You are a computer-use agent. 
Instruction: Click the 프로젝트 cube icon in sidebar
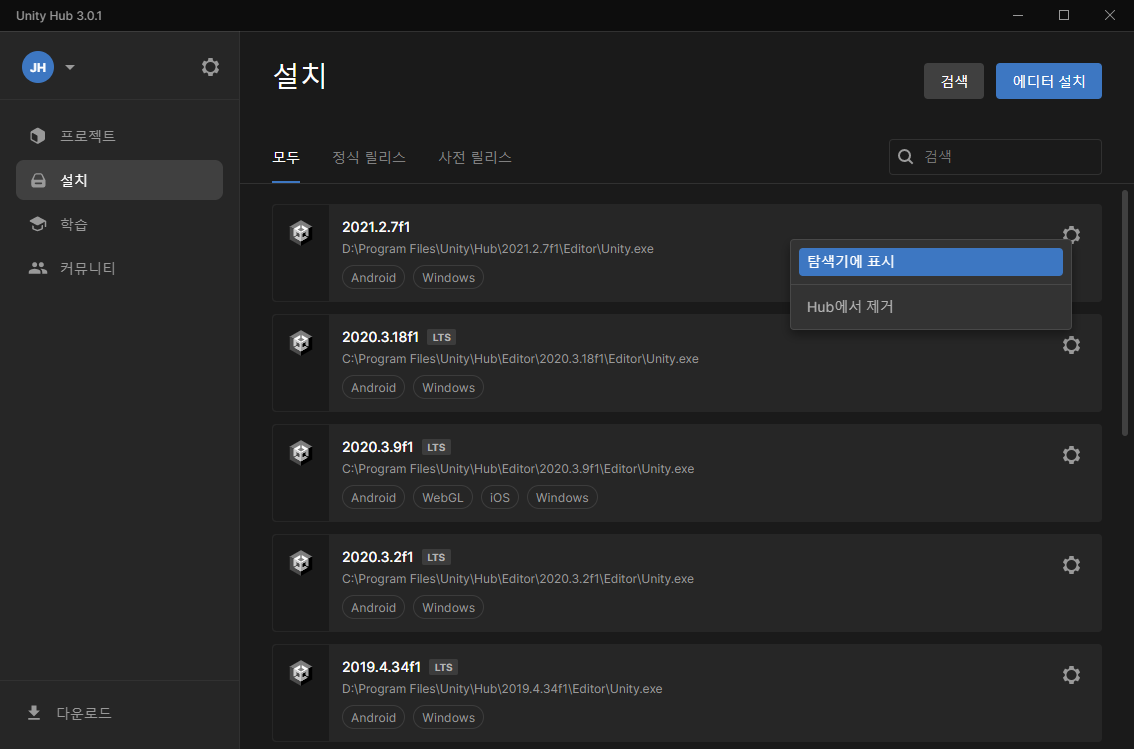[38, 136]
